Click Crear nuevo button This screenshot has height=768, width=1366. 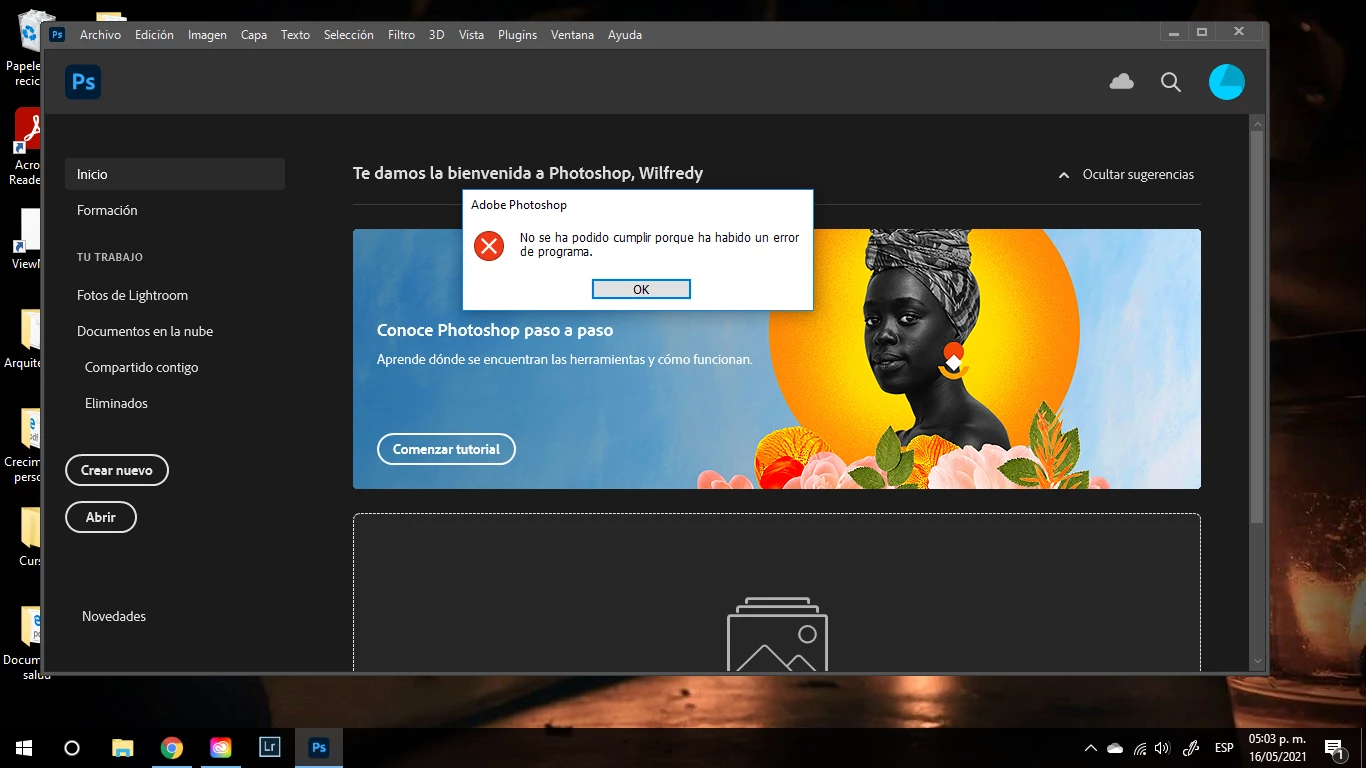coord(117,470)
